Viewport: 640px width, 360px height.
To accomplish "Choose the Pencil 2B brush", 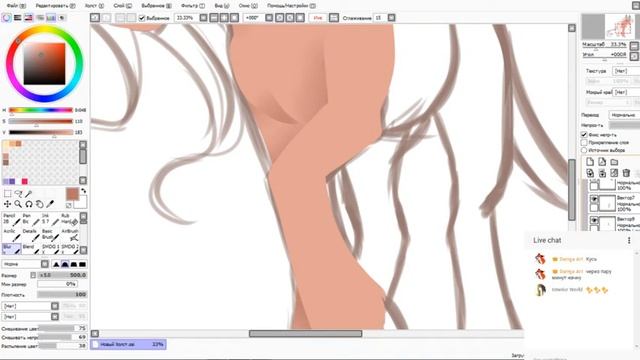I will 11,219.
